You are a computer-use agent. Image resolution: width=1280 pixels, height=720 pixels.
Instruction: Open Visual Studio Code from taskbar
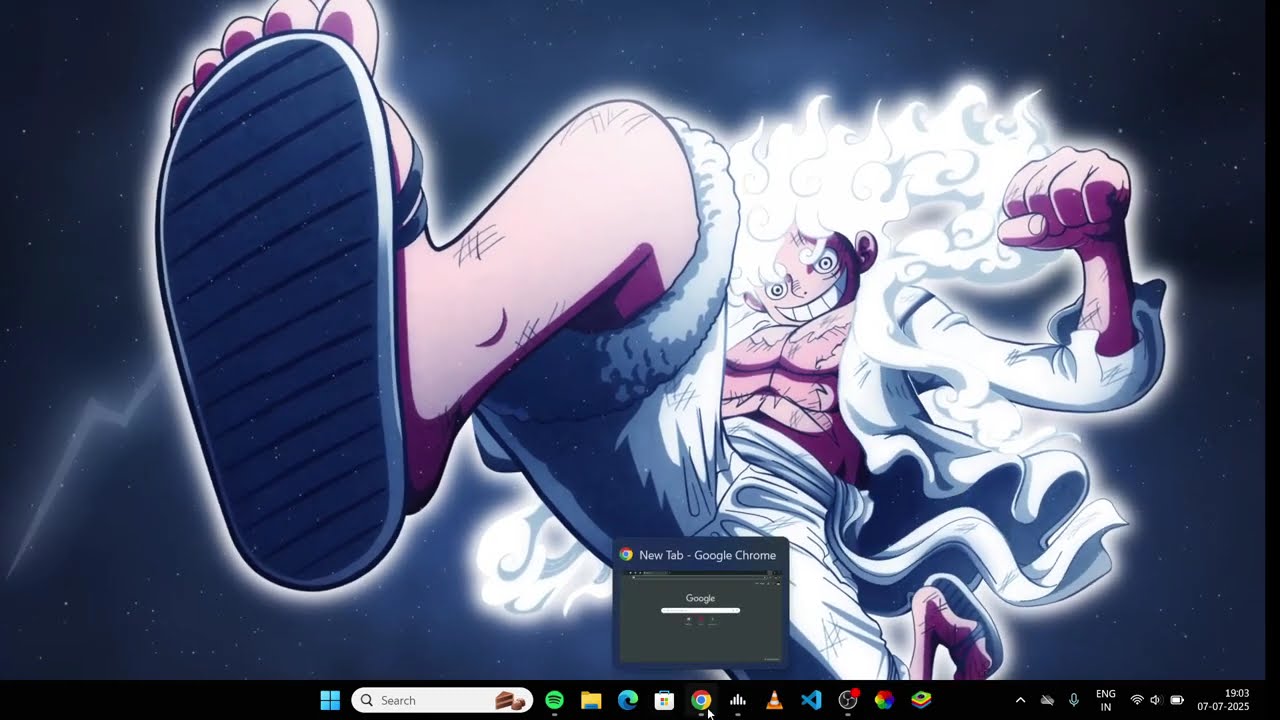(811, 700)
